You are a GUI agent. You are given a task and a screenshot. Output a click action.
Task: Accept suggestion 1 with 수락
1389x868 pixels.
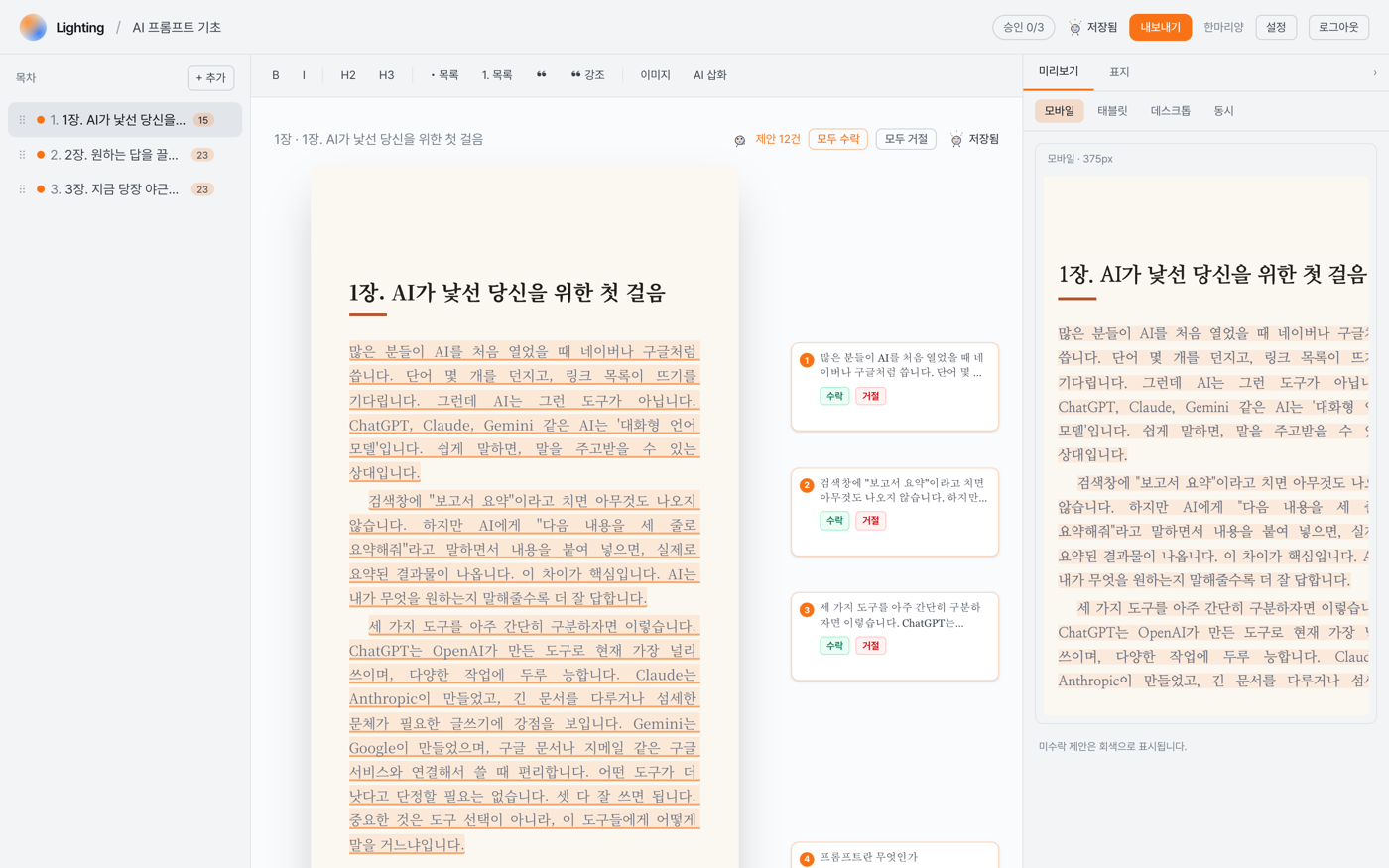[x=834, y=396]
